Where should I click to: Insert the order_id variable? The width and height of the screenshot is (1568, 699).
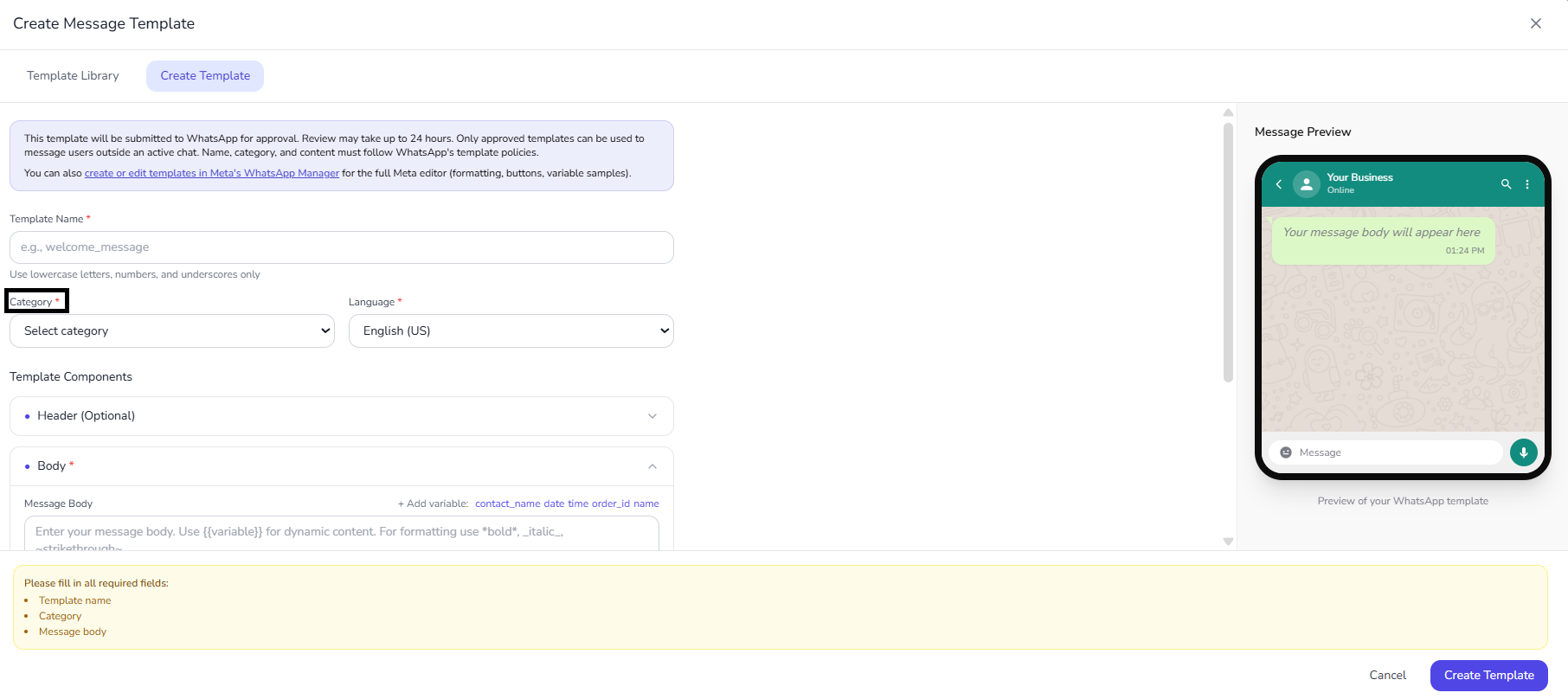(611, 503)
